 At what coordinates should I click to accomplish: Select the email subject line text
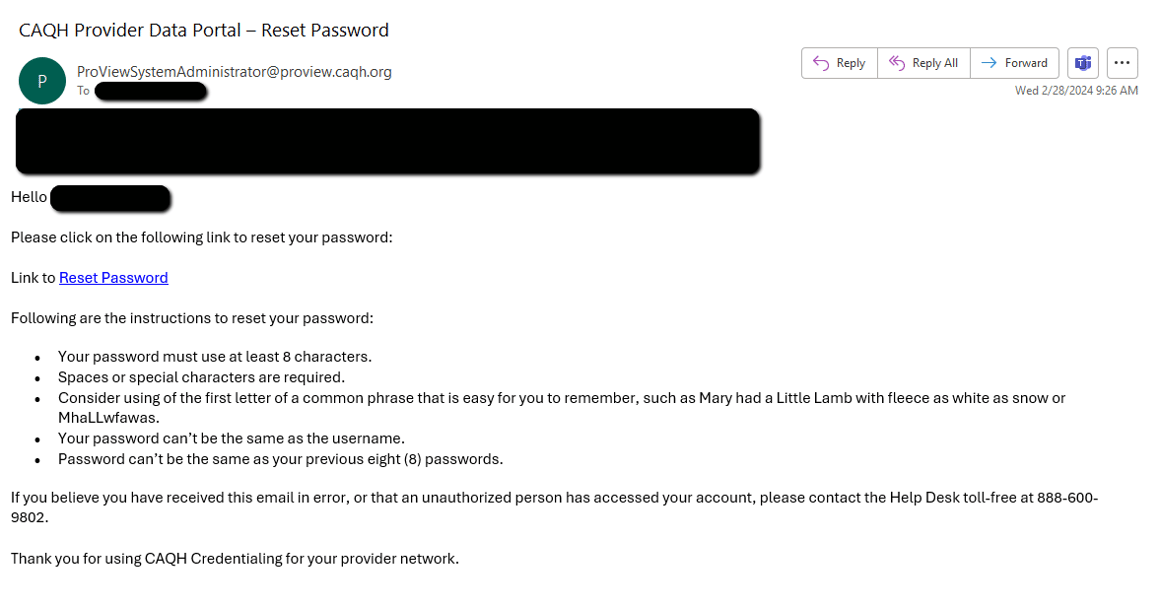(204, 30)
